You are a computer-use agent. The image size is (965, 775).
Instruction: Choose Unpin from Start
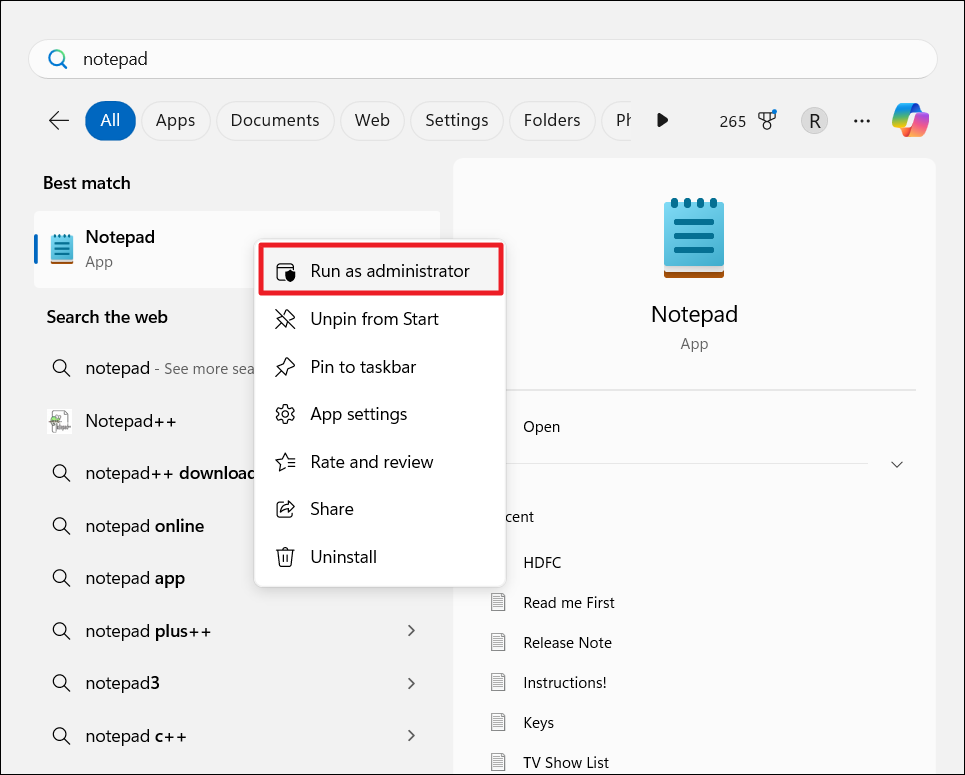[374, 319]
